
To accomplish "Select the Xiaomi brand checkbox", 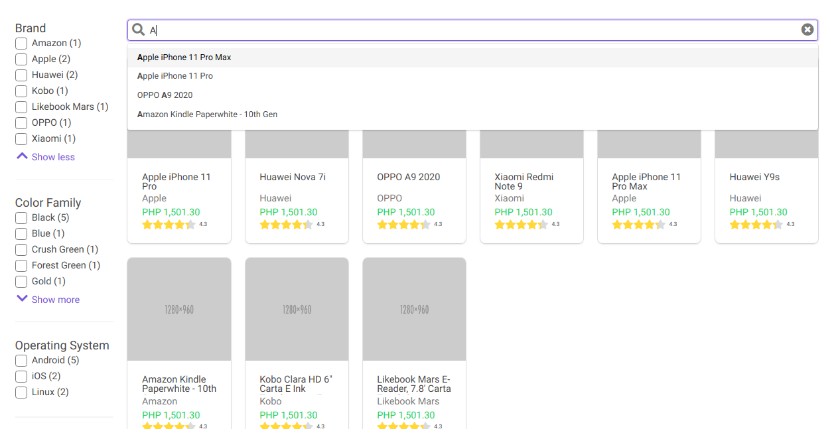I will click(21, 139).
